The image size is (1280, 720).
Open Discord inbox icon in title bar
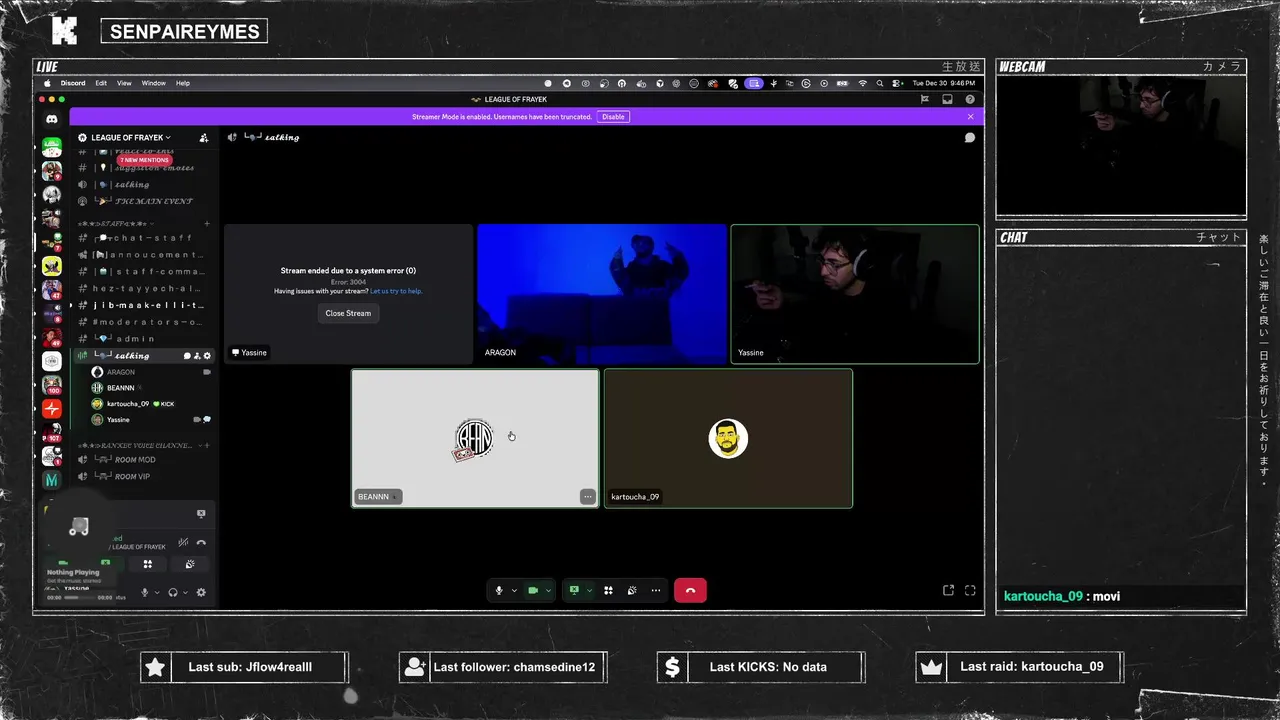coord(947,99)
